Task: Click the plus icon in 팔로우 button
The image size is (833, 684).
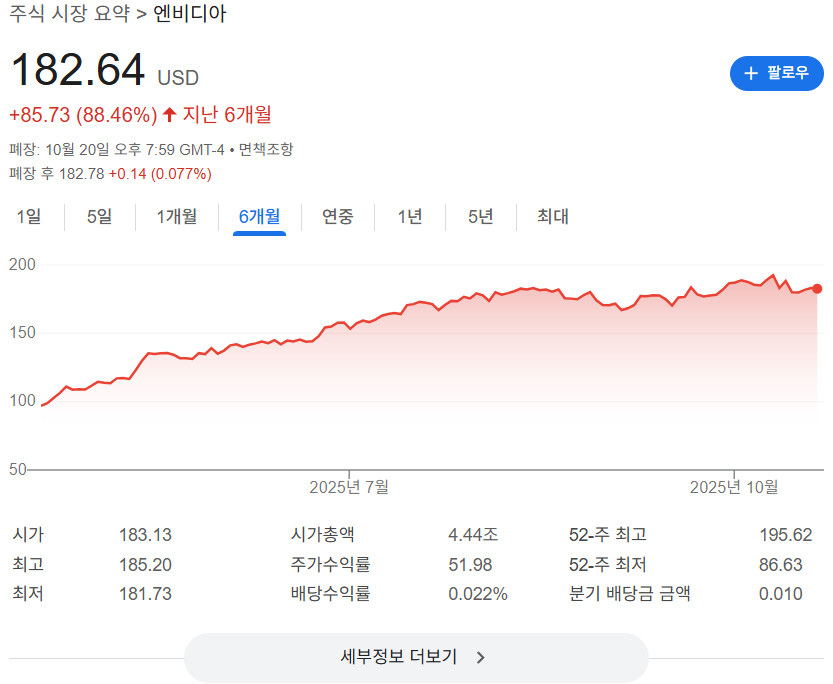Action: (x=752, y=73)
